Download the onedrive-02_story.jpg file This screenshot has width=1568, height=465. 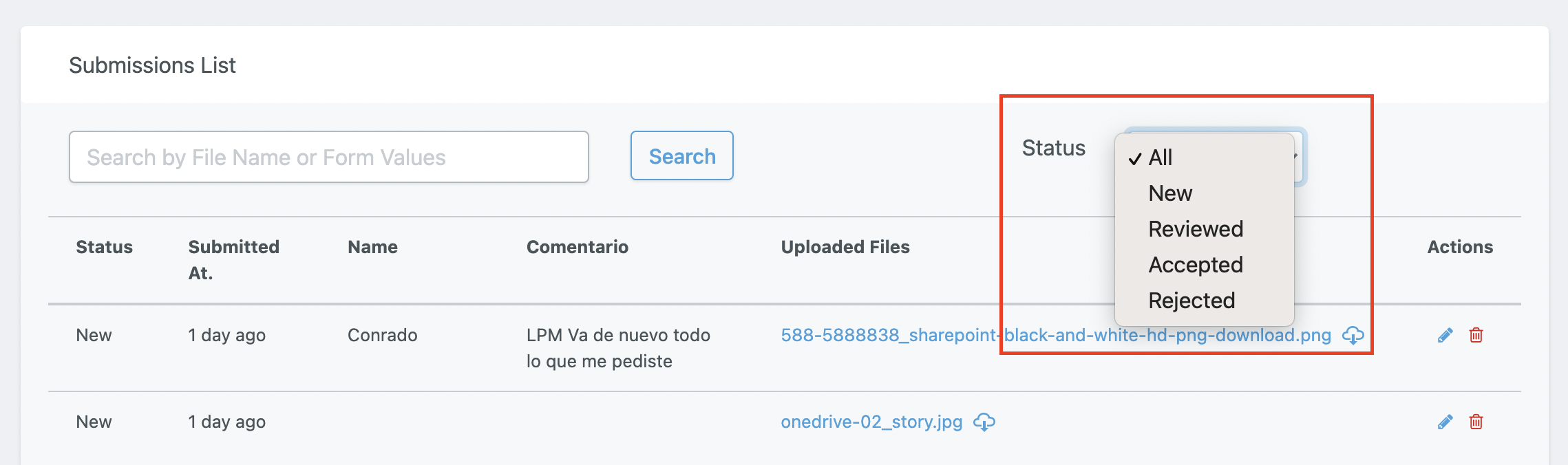click(984, 422)
